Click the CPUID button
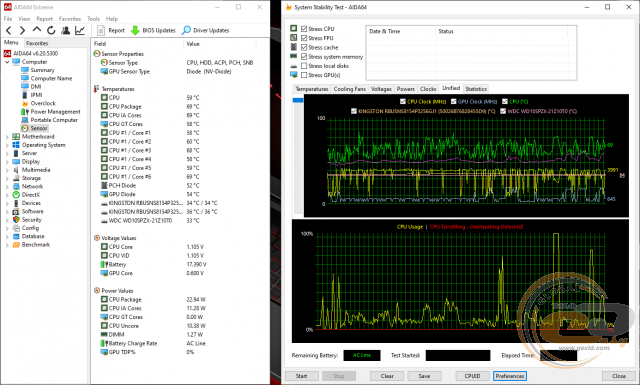The image size is (640, 385). pyautogui.click(x=472, y=376)
